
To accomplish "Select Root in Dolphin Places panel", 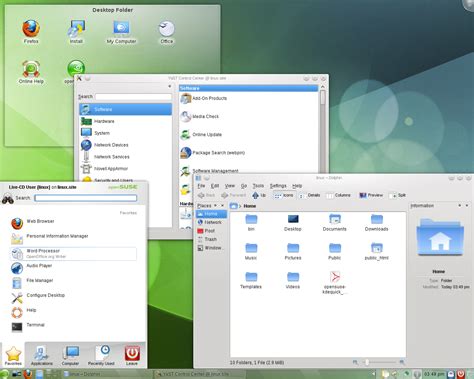I will [x=212, y=231].
